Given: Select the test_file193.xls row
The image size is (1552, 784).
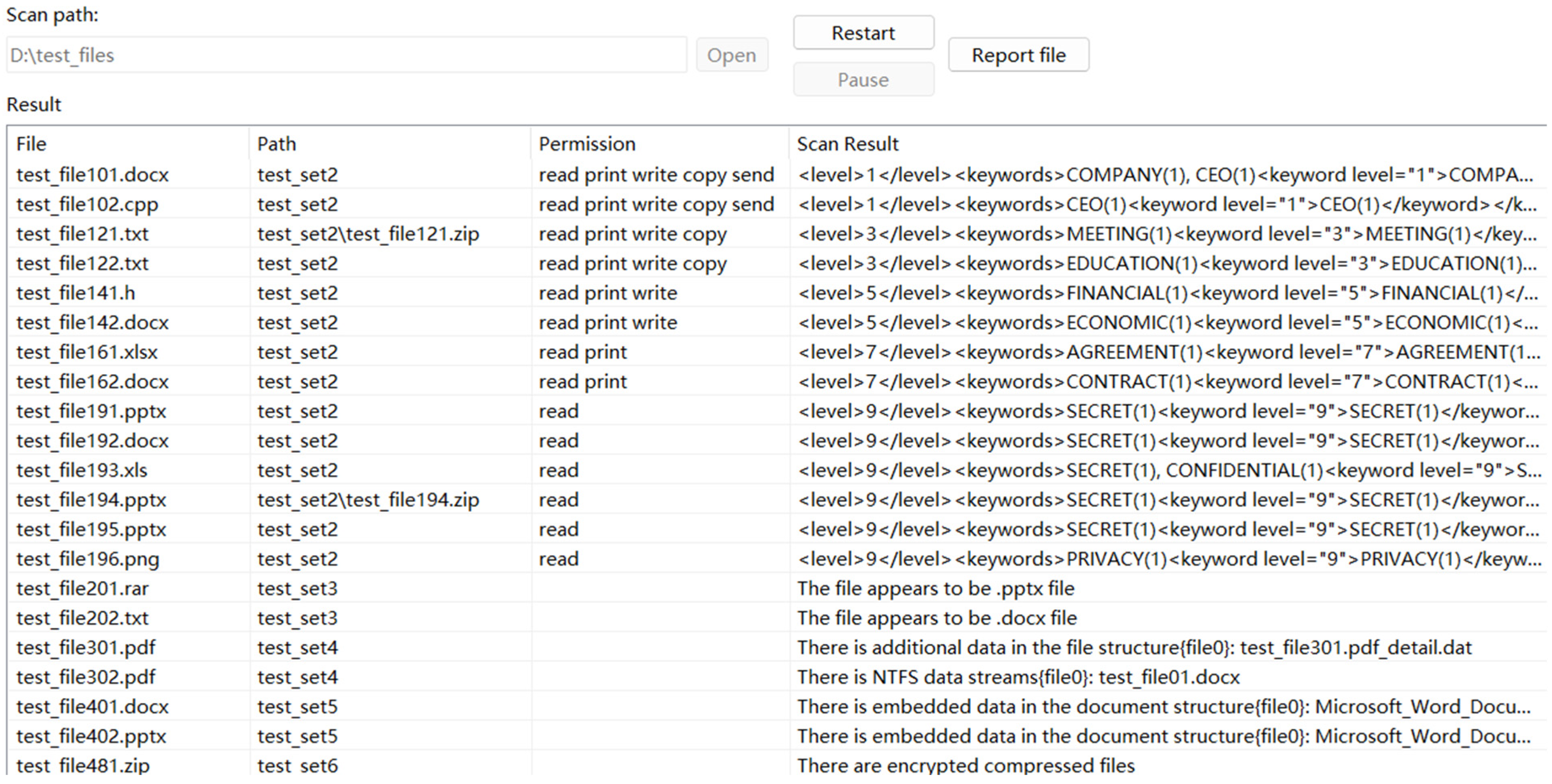Looking at the screenshot, I should [81, 470].
